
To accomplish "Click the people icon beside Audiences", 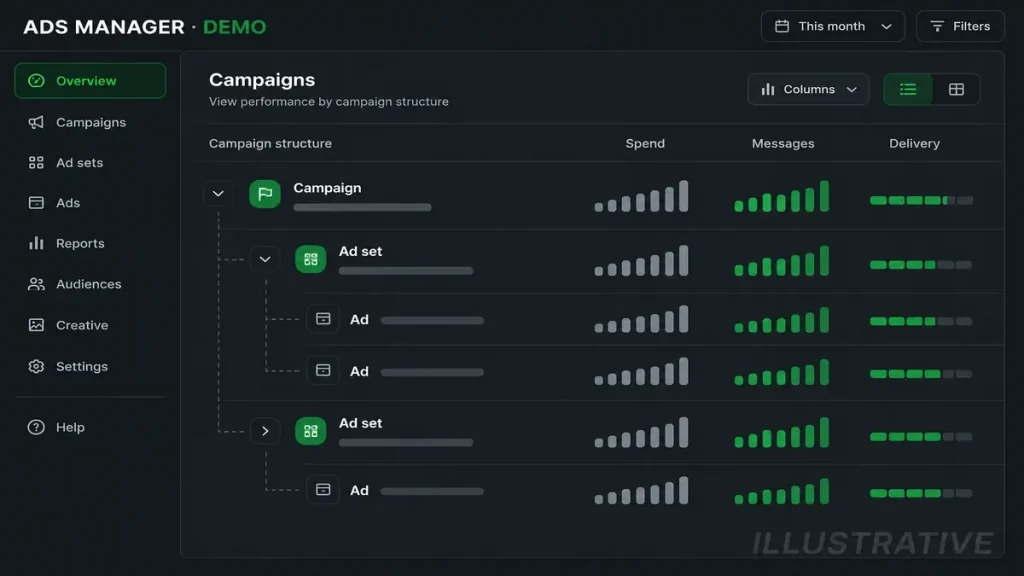I will [36, 284].
